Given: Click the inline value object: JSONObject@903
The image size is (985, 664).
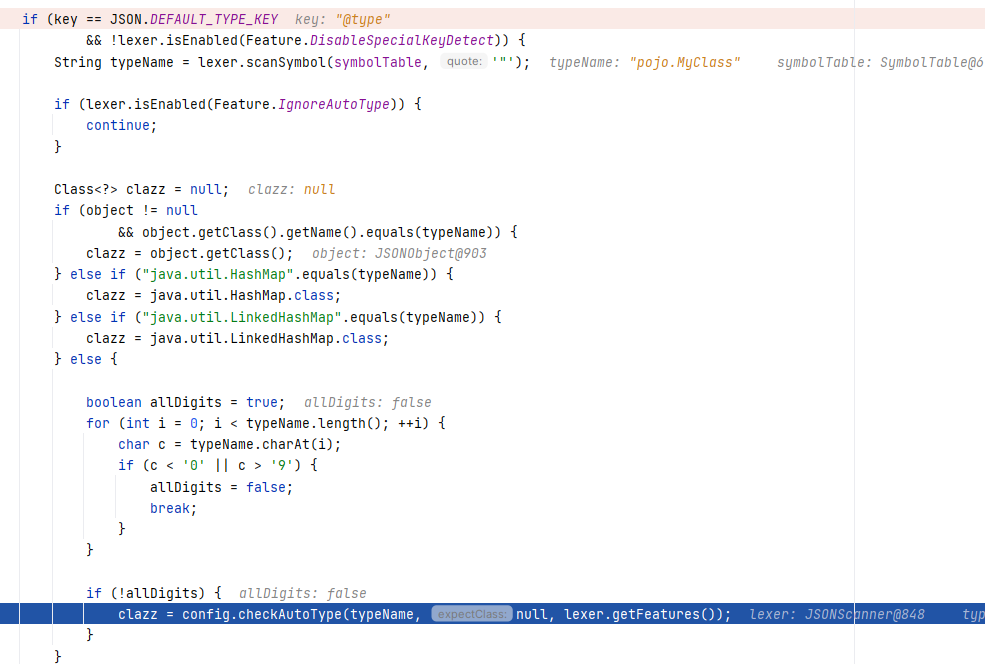Looking at the screenshot, I should (399, 253).
